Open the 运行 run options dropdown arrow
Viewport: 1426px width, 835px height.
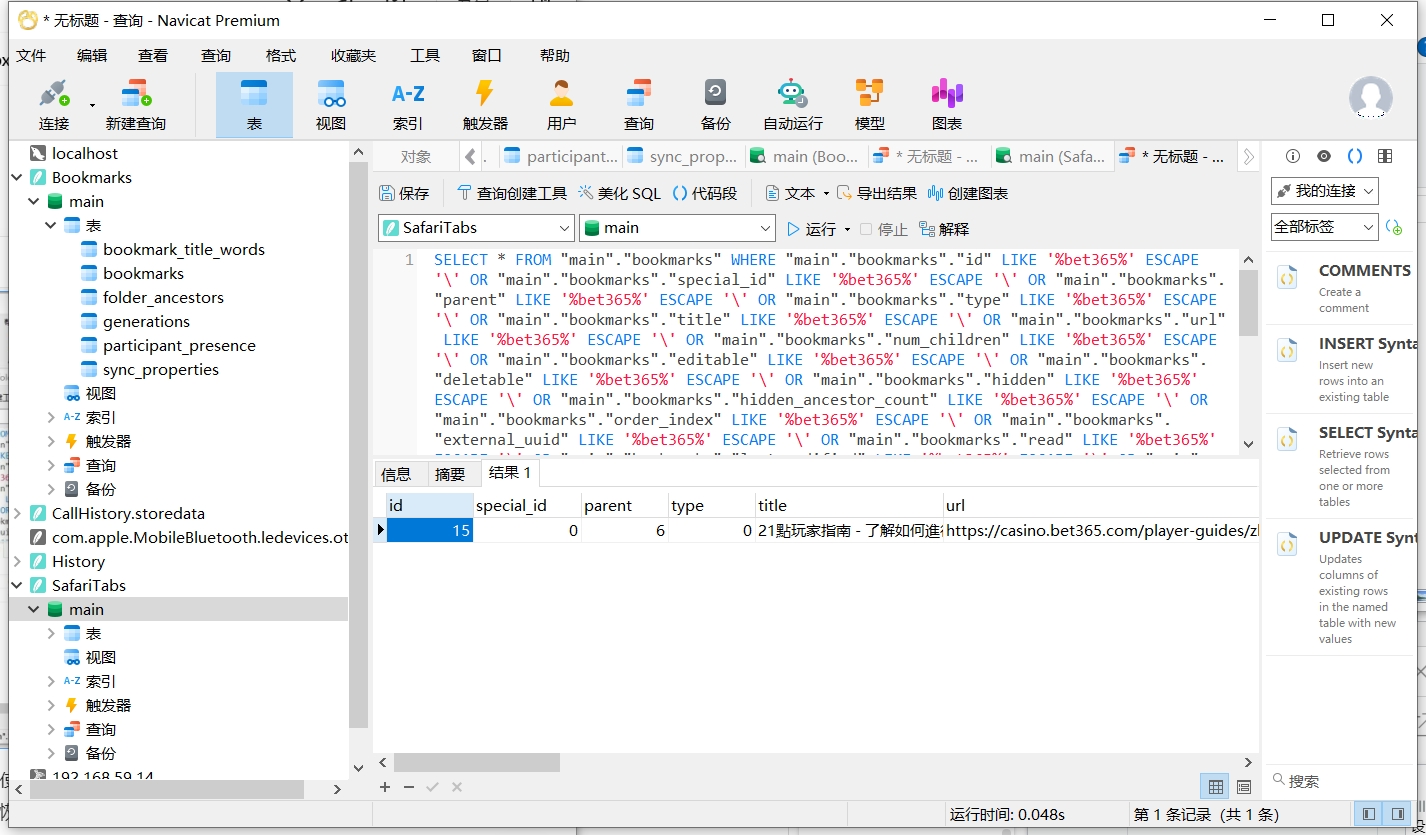[x=847, y=229]
